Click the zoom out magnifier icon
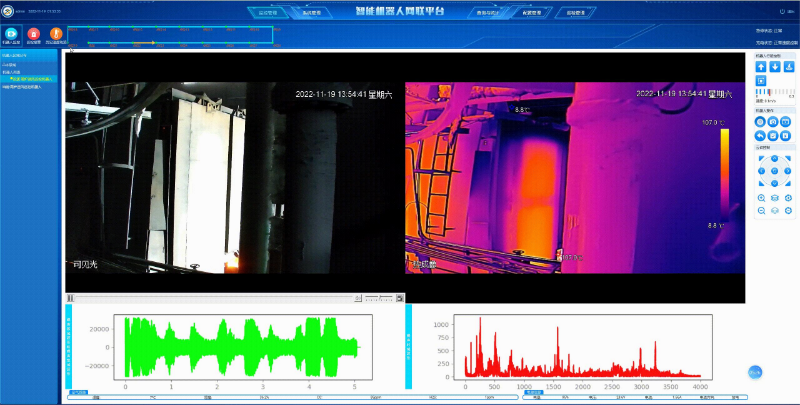800x405 pixels. pyautogui.click(x=761, y=212)
